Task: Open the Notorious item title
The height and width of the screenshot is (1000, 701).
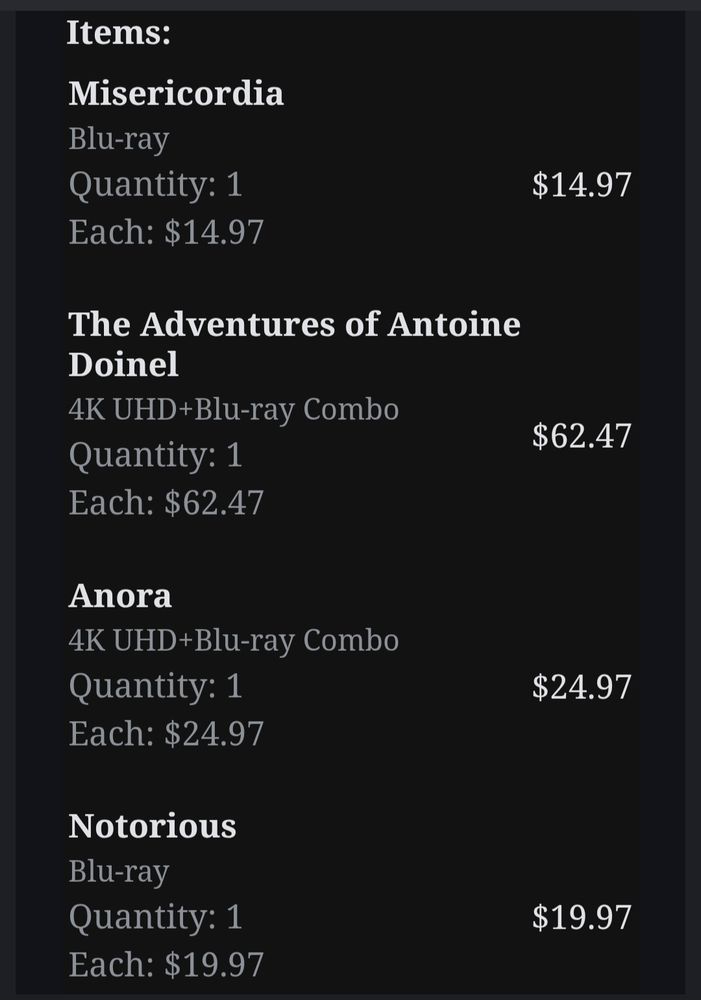Action: [152, 826]
